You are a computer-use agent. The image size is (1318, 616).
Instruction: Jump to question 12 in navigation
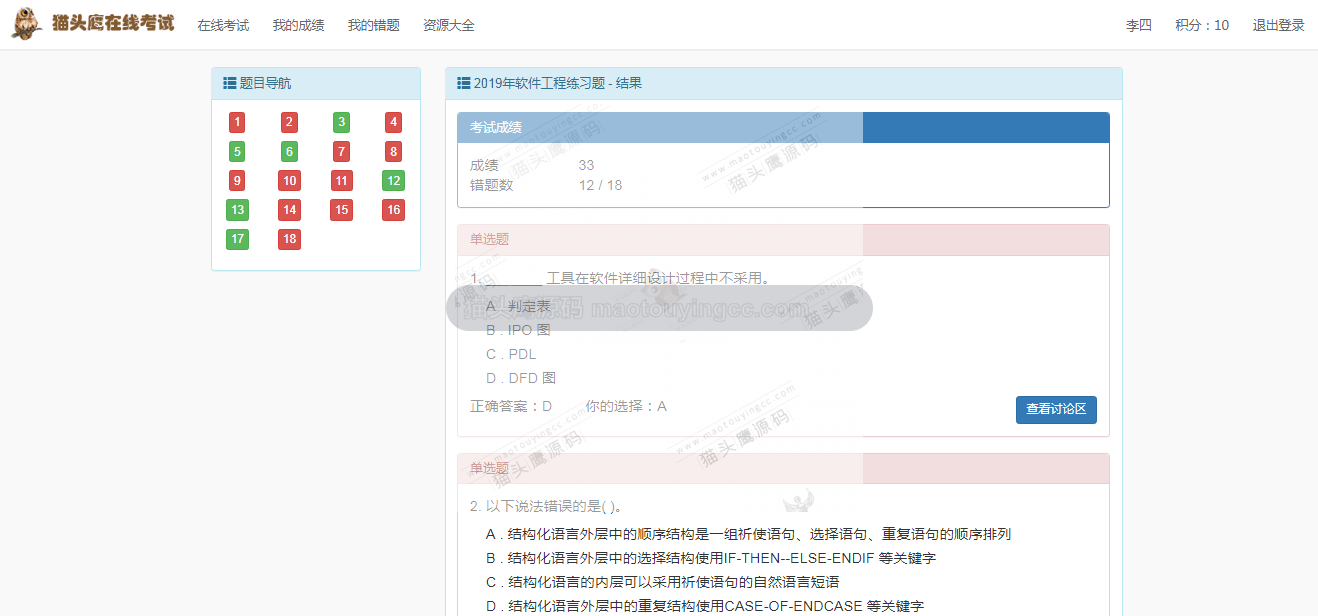pos(394,181)
